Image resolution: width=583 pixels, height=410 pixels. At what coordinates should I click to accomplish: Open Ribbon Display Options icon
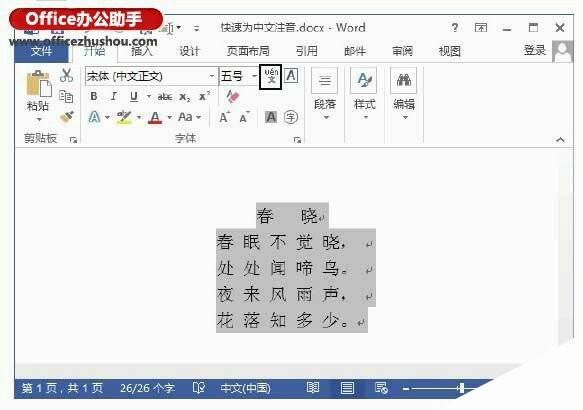click(481, 28)
